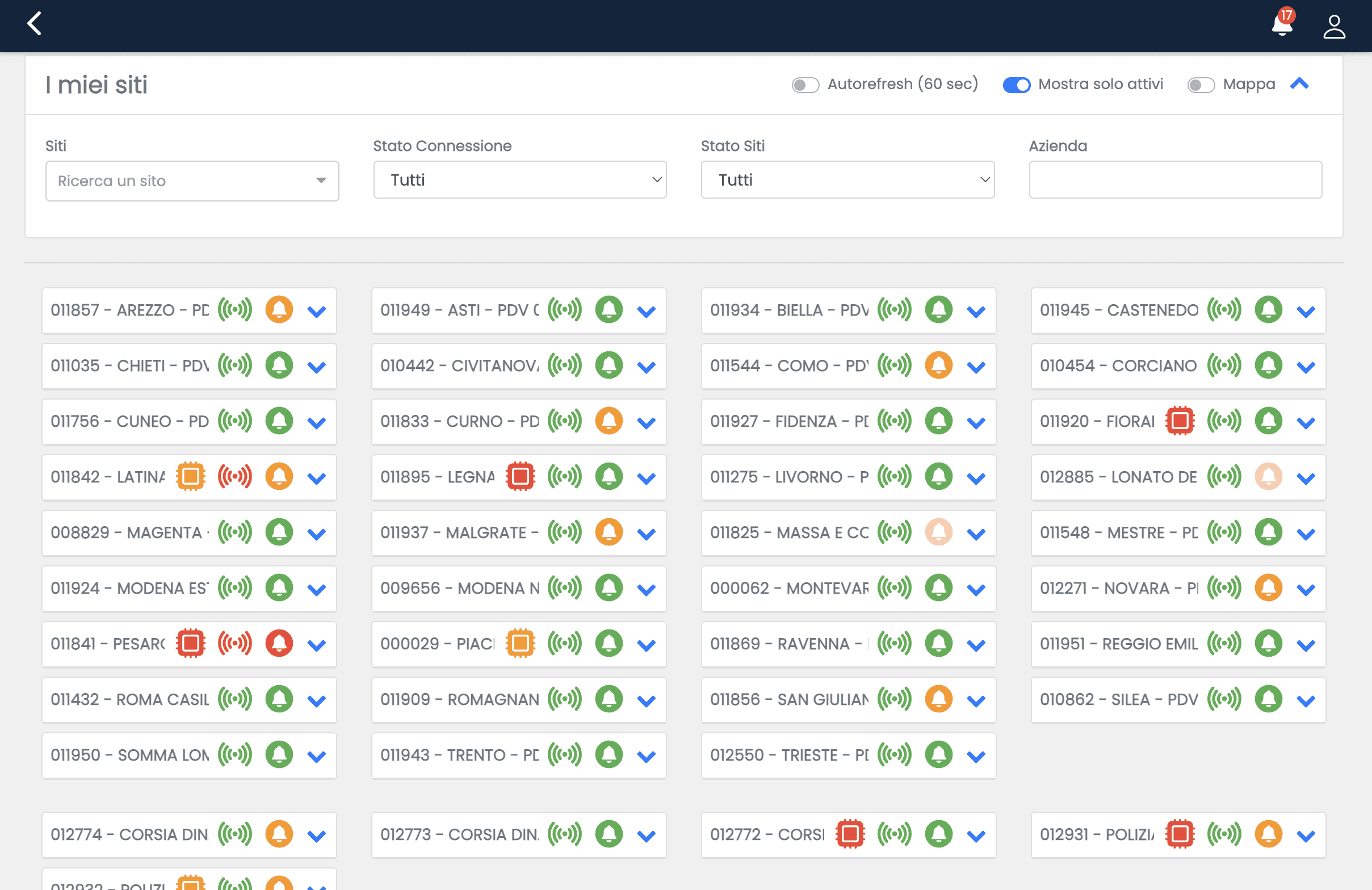Click red signal icon on 011841 - PESARO

click(x=234, y=643)
